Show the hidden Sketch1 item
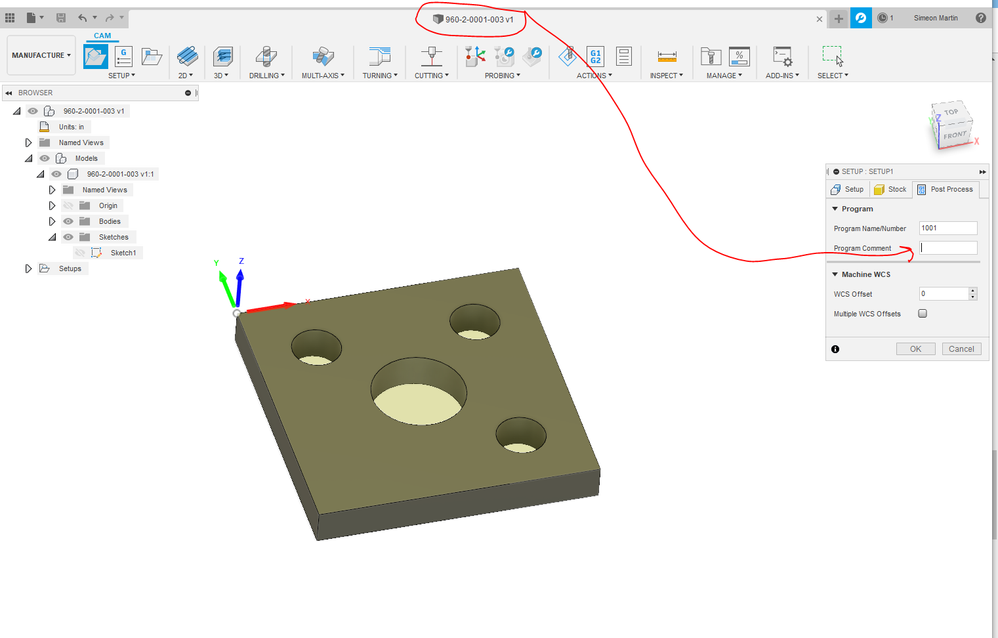 (x=80, y=253)
